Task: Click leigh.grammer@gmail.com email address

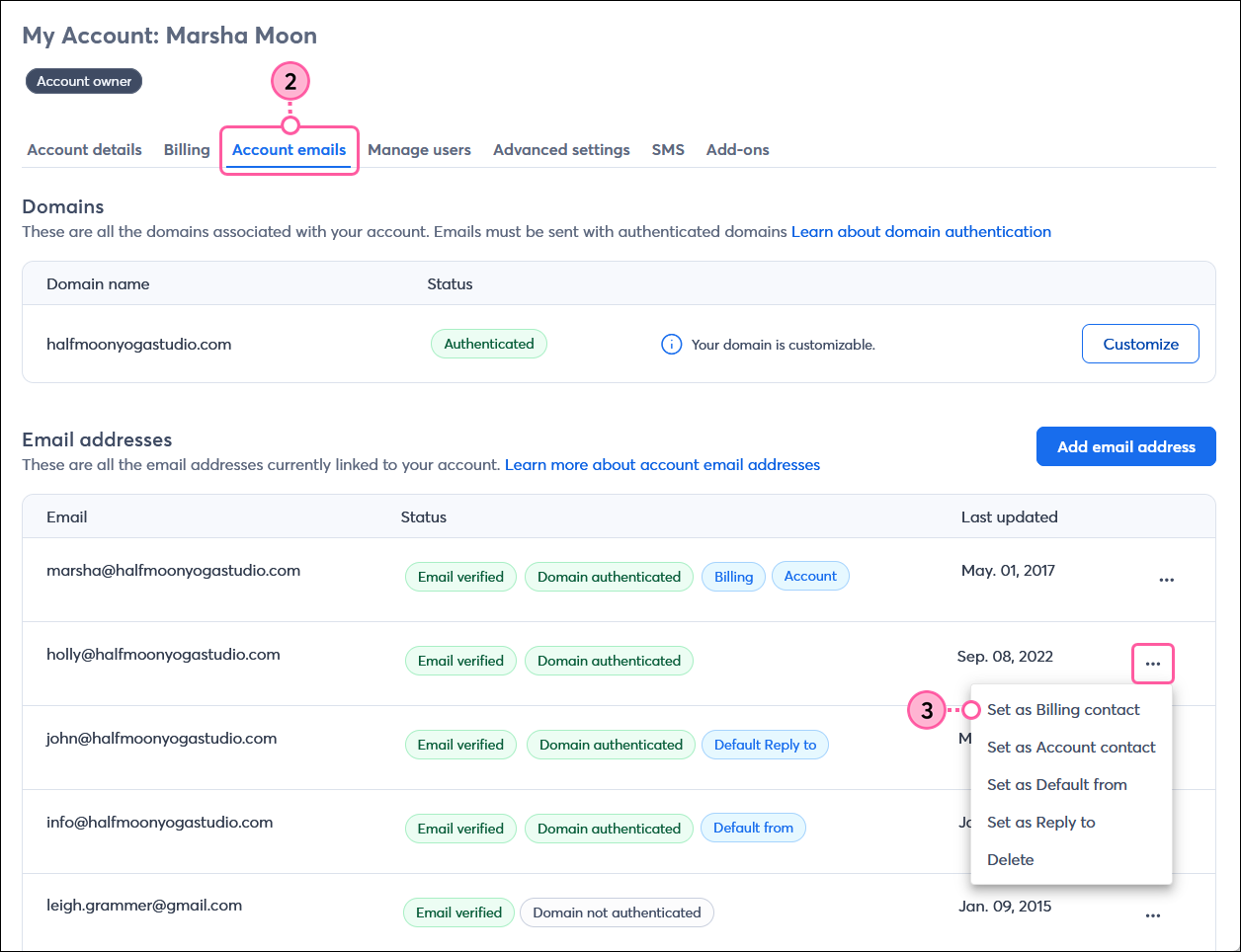Action: coord(144,906)
